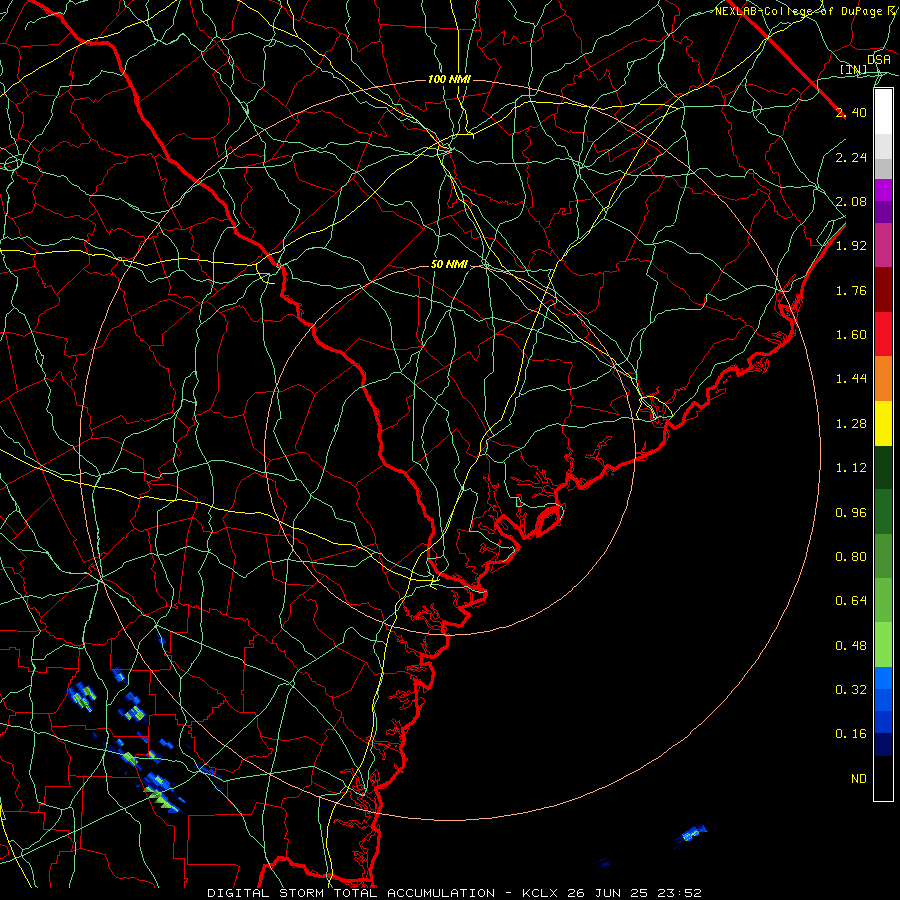Click the 50 NMI range ring label

pyautogui.click(x=449, y=265)
